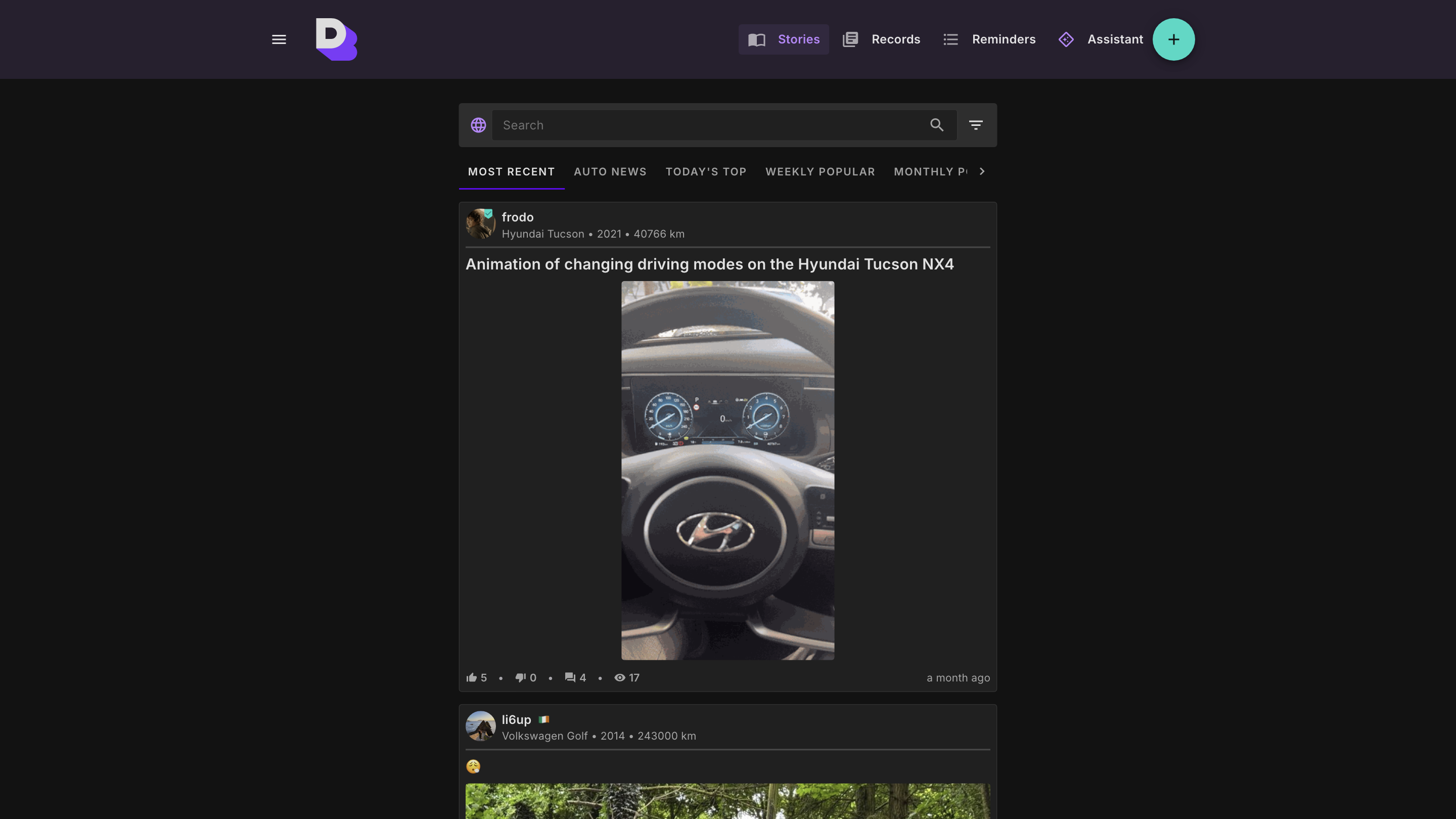The width and height of the screenshot is (1456, 819).
Task: Open the Reminders list icon
Action: click(950, 39)
